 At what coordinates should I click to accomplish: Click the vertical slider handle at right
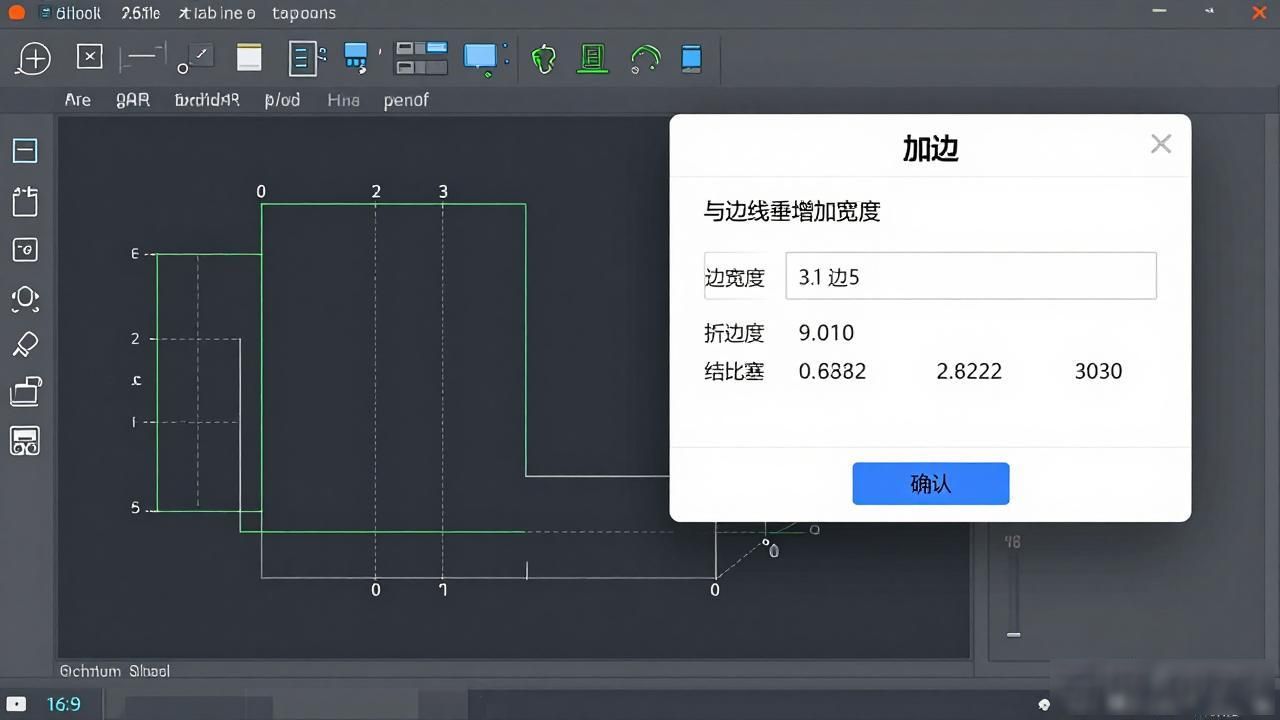(x=1014, y=634)
